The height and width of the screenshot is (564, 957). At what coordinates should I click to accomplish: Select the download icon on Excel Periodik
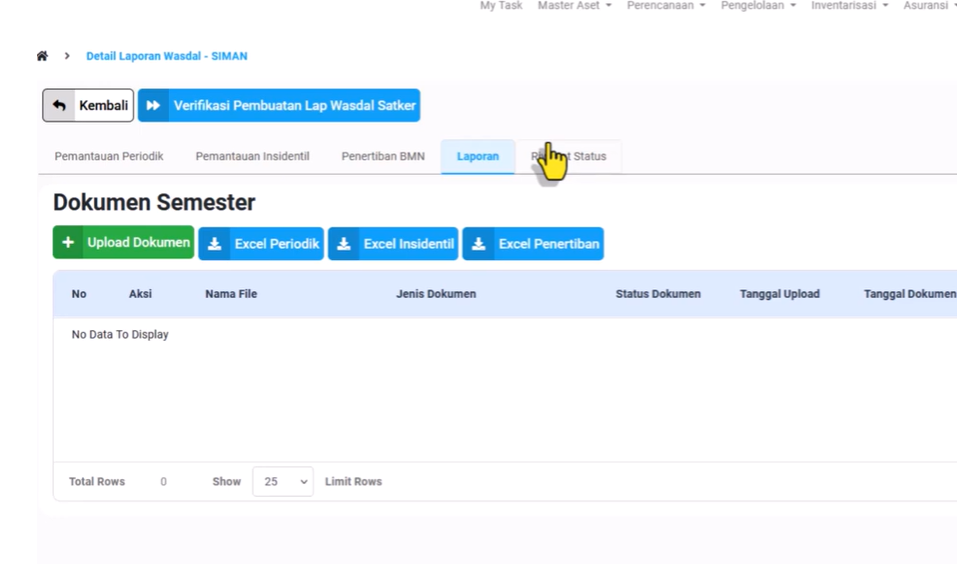tap(214, 244)
